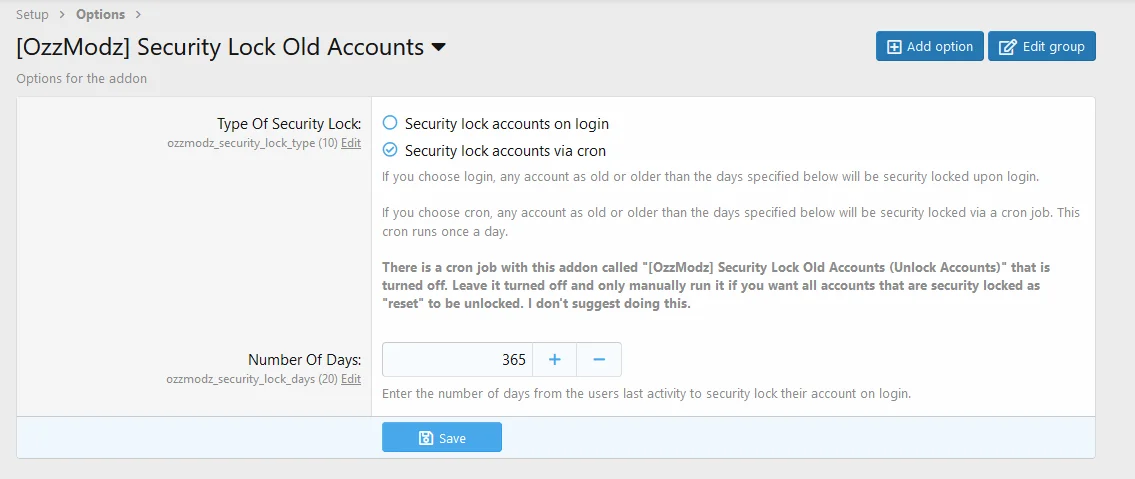Edit the ozzmodz_security_lock_type option
The width and height of the screenshot is (1135, 479).
[x=351, y=143]
